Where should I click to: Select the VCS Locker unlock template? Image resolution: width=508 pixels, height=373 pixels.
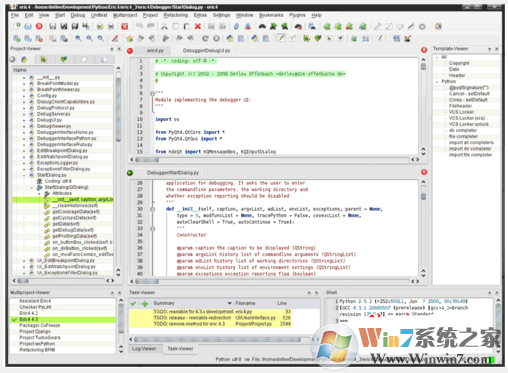tap(469, 124)
